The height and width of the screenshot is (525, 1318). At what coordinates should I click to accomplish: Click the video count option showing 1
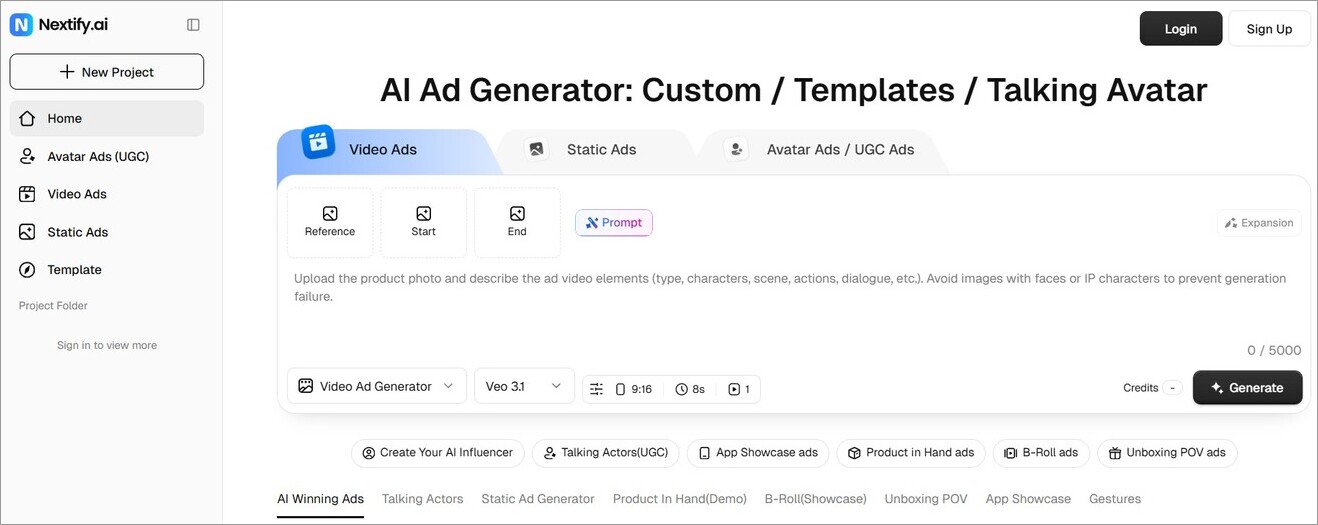(739, 389)
